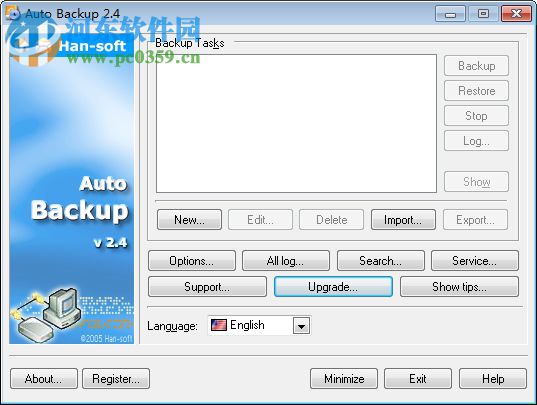Open the Options... dialog

[192, 261]
